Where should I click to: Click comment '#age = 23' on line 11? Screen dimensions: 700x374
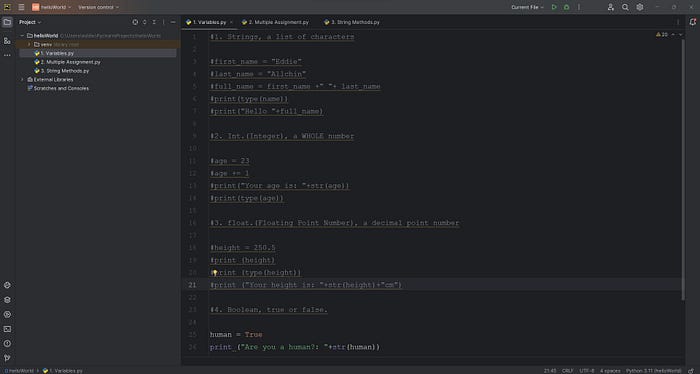(229, 161)
